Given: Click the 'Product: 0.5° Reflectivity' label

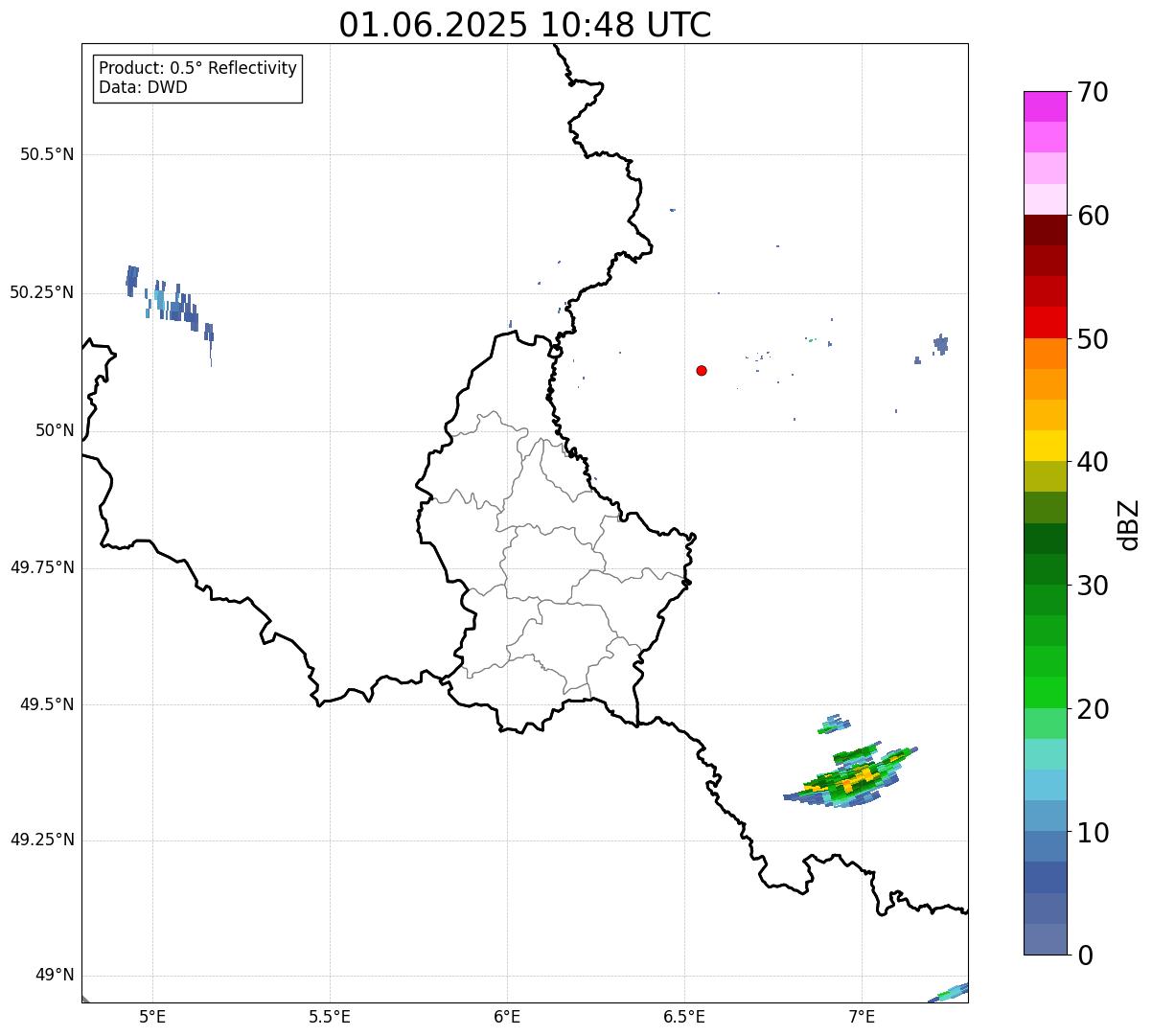Looking at the screenshot, I should [197, 69].
